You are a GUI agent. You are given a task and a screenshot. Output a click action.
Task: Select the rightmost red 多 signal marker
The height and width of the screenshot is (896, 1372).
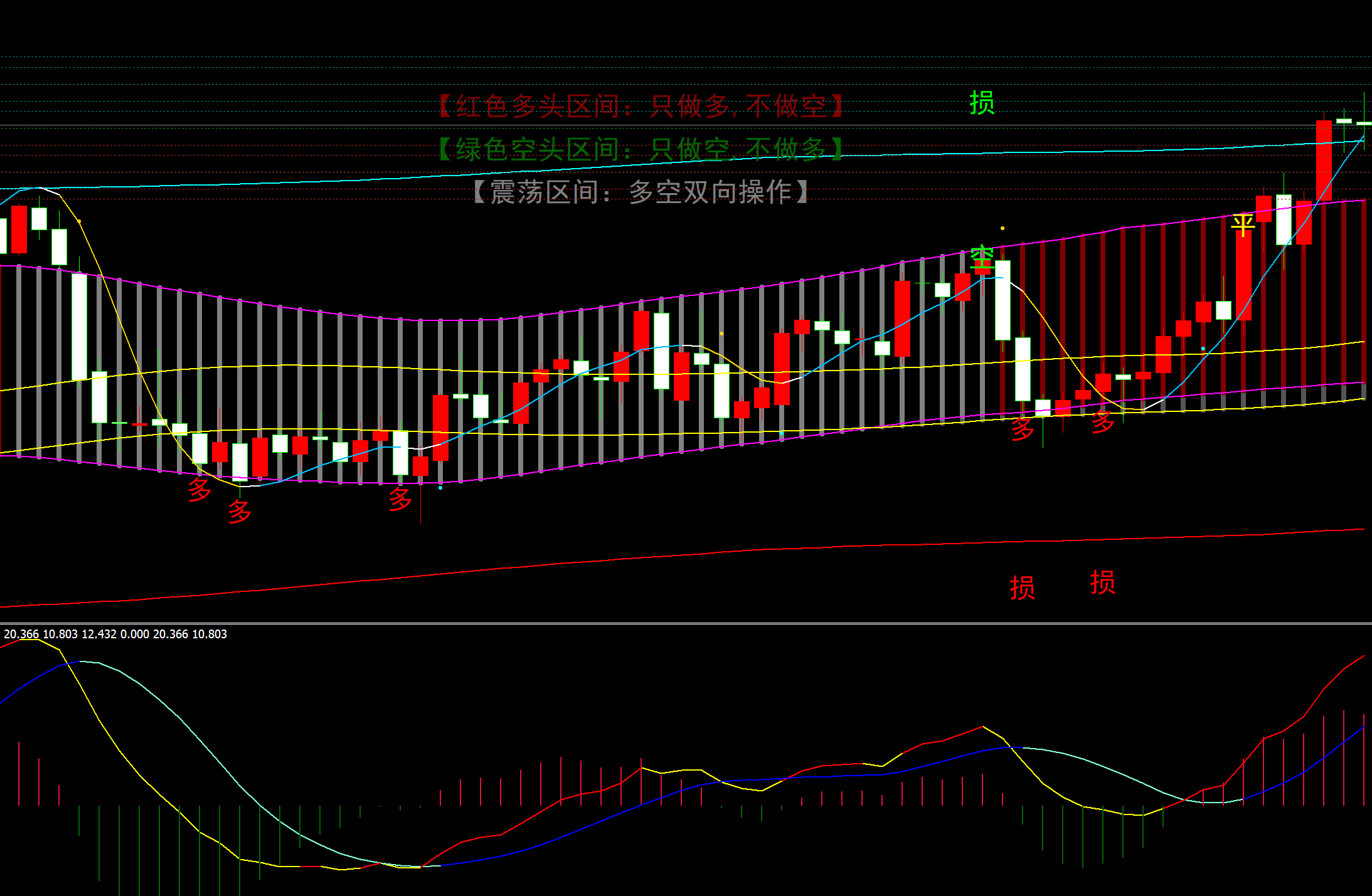click(1102, 421)
